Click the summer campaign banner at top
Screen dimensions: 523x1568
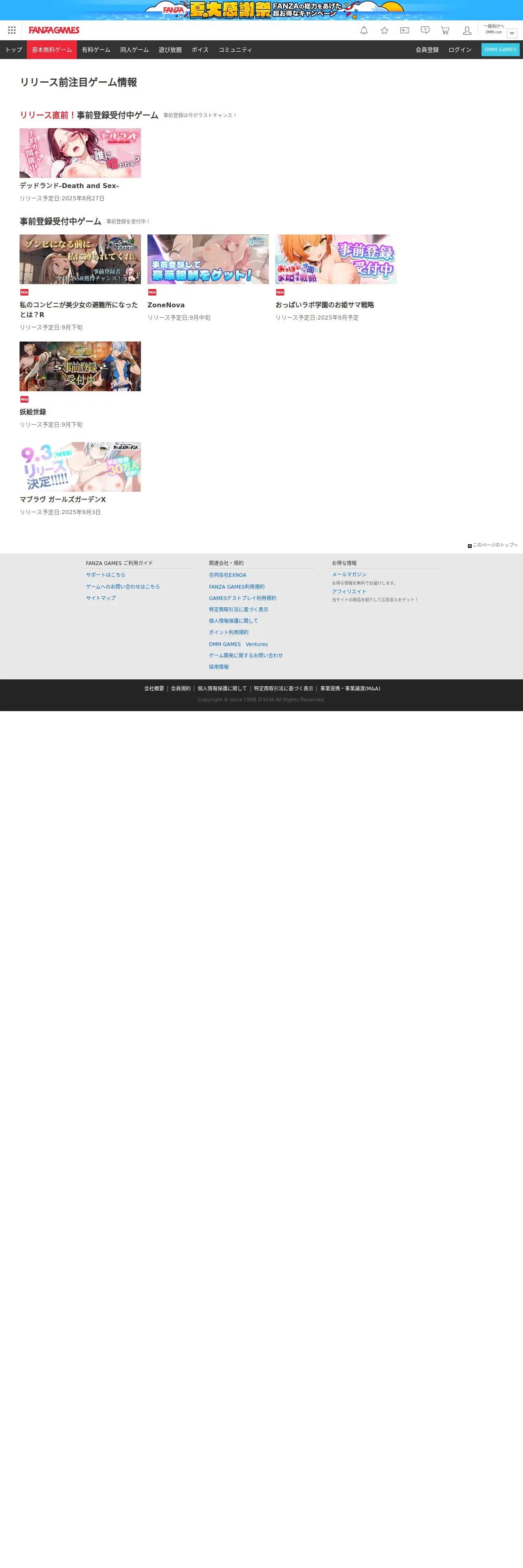[x=261, y=10]
